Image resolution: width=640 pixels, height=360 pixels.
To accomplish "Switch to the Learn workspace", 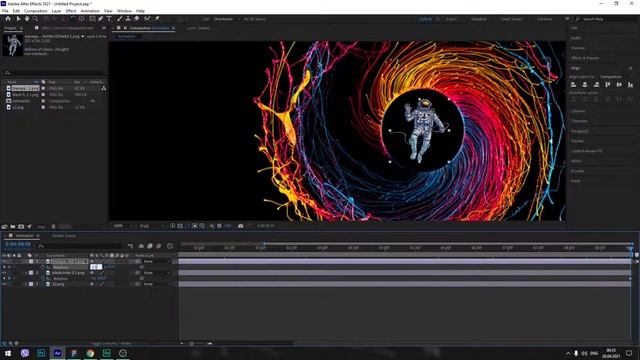I will click(x=451, y=19).
